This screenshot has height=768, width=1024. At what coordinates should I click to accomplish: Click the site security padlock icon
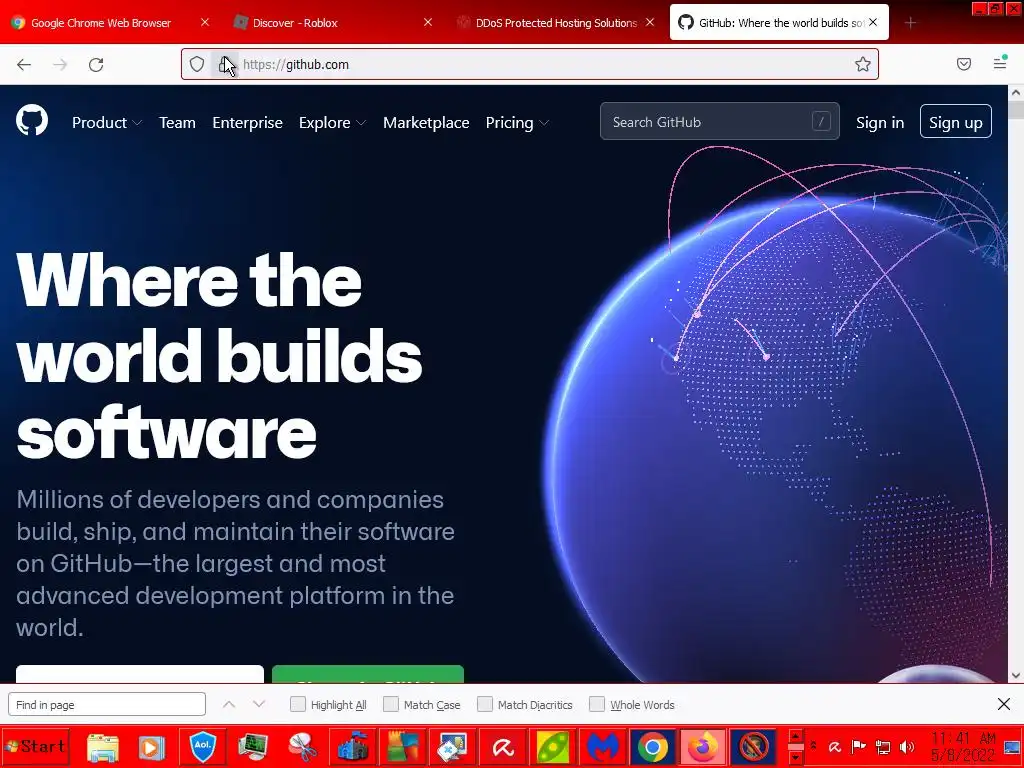pyautogui.click(x=224, y=64)
